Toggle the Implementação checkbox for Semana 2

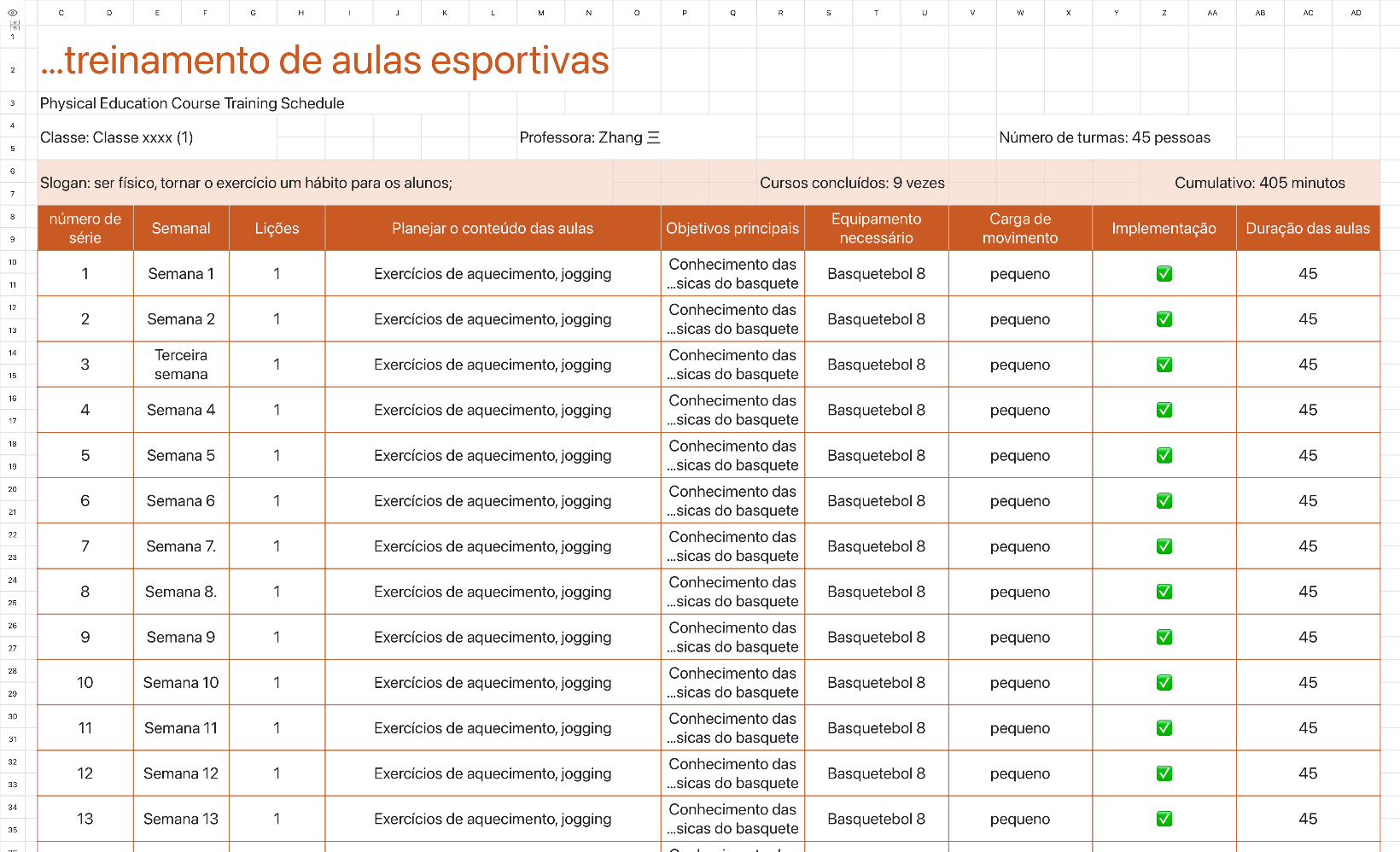1164,319
